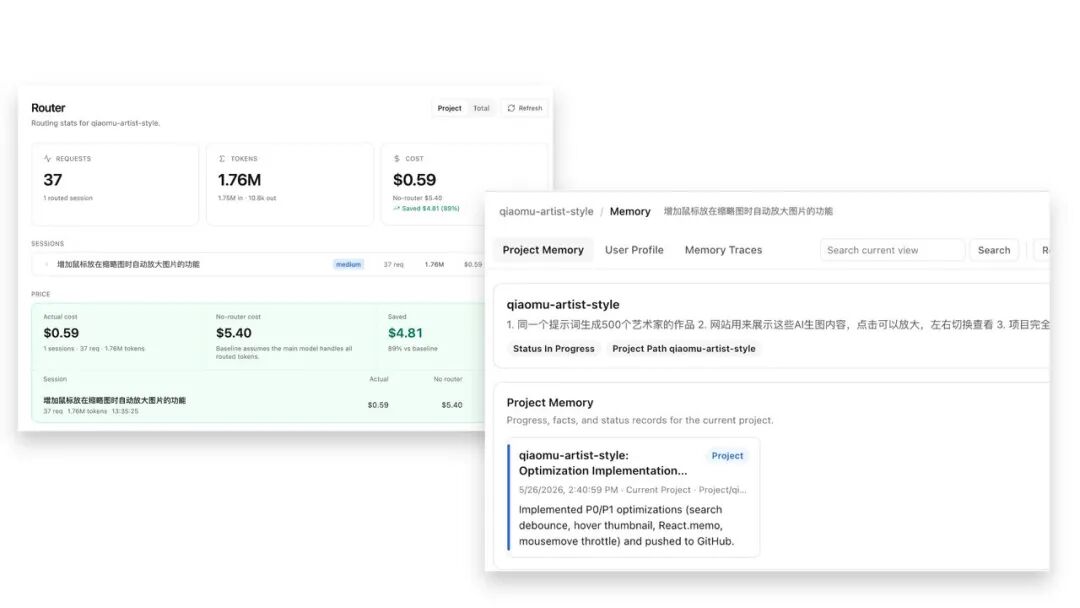The height and width of the screenshot is (608, 1080).
Task: Open the Memory Traces tab
Action: 723,250
